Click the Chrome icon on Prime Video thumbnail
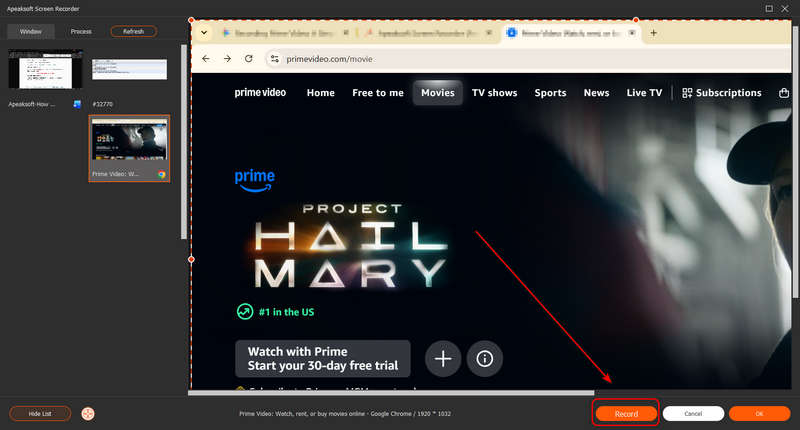The image size is (800, 430). click(x=162, y=174)
